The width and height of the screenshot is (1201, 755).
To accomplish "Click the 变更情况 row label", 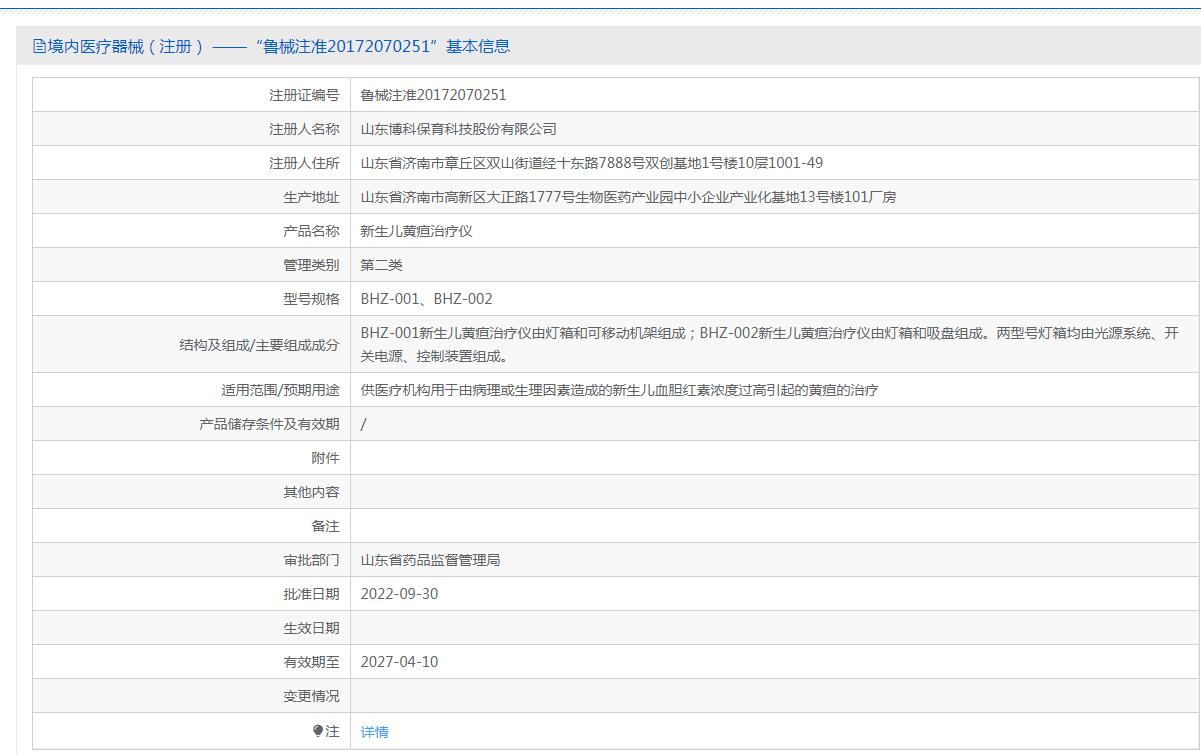I will pos(311,696).
